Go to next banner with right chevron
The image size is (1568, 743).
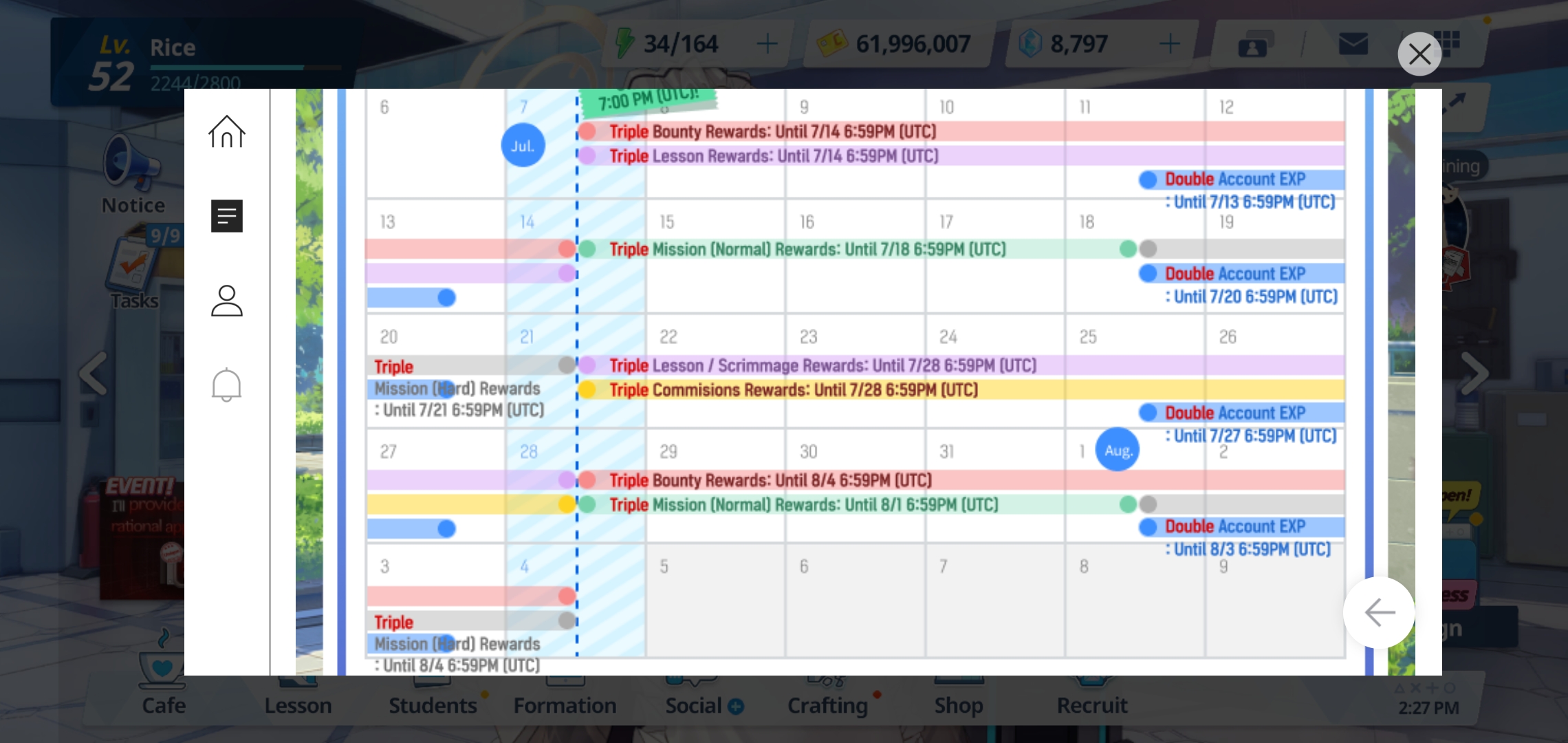click(1474, 374)
